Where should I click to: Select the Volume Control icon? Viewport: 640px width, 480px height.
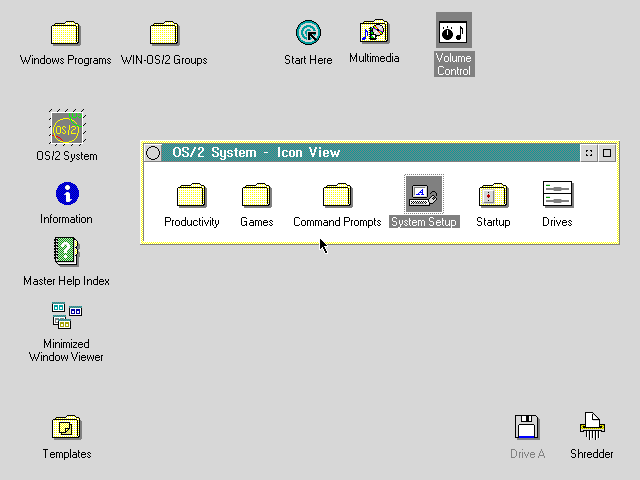click(x=454, y=30)
